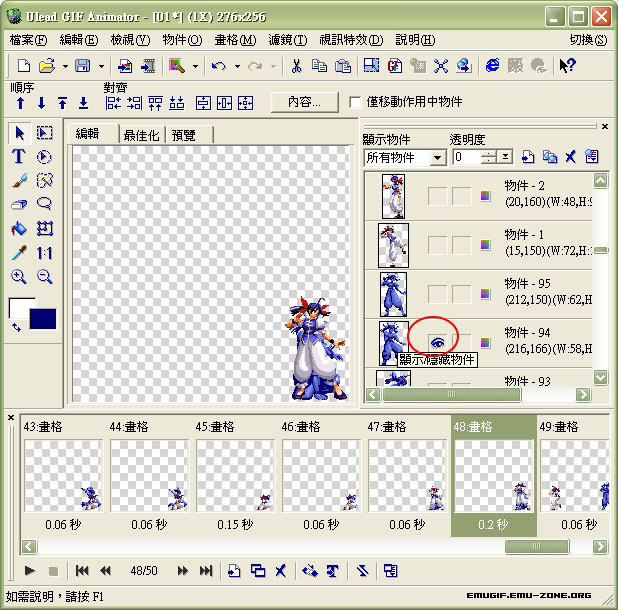This screenshot has height=610, width=618.
Task: Click the paste clipboard icon
Action: (x=343, y=65)
